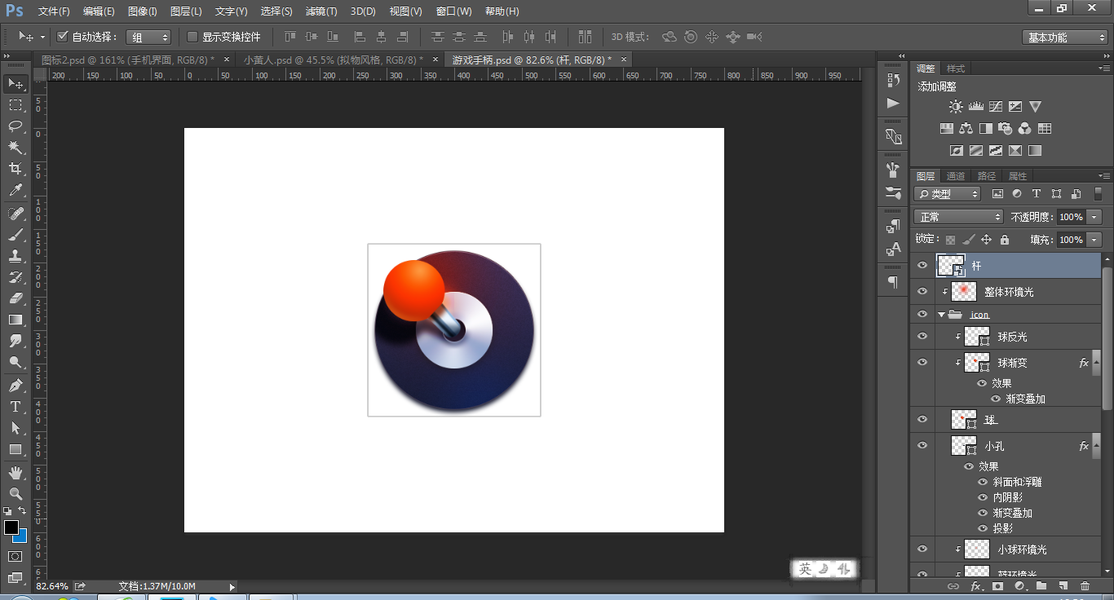Select the Lasso tool
This screenshot has width=1114, height=600.
(x=15, y=126)
